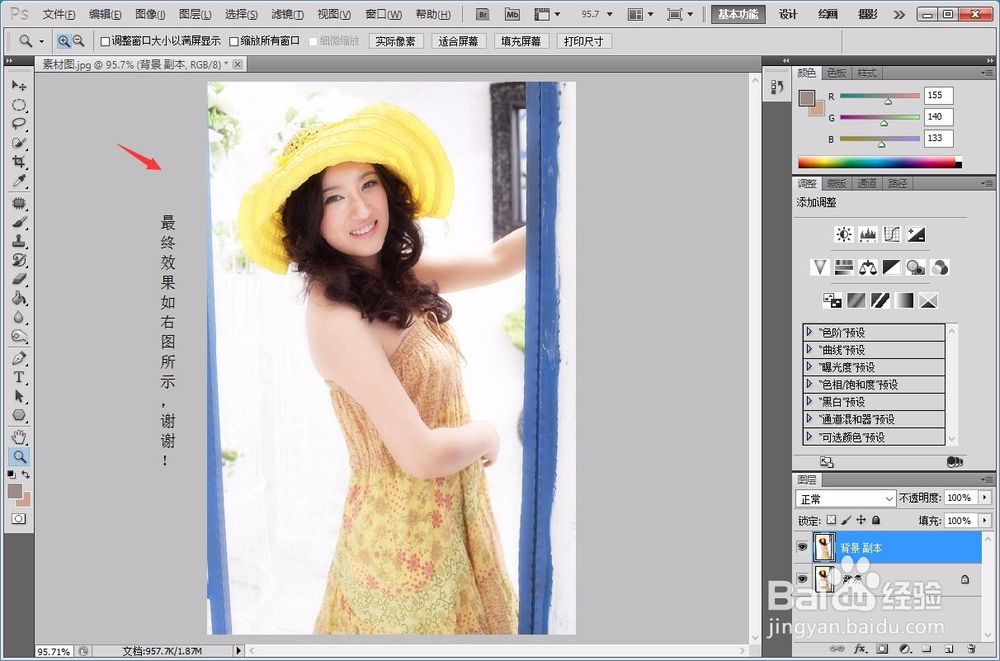This screenshot has height=661, width=1000.
Task: Add a Brightness/Contrast adjustment
Action: pos(844,234)
